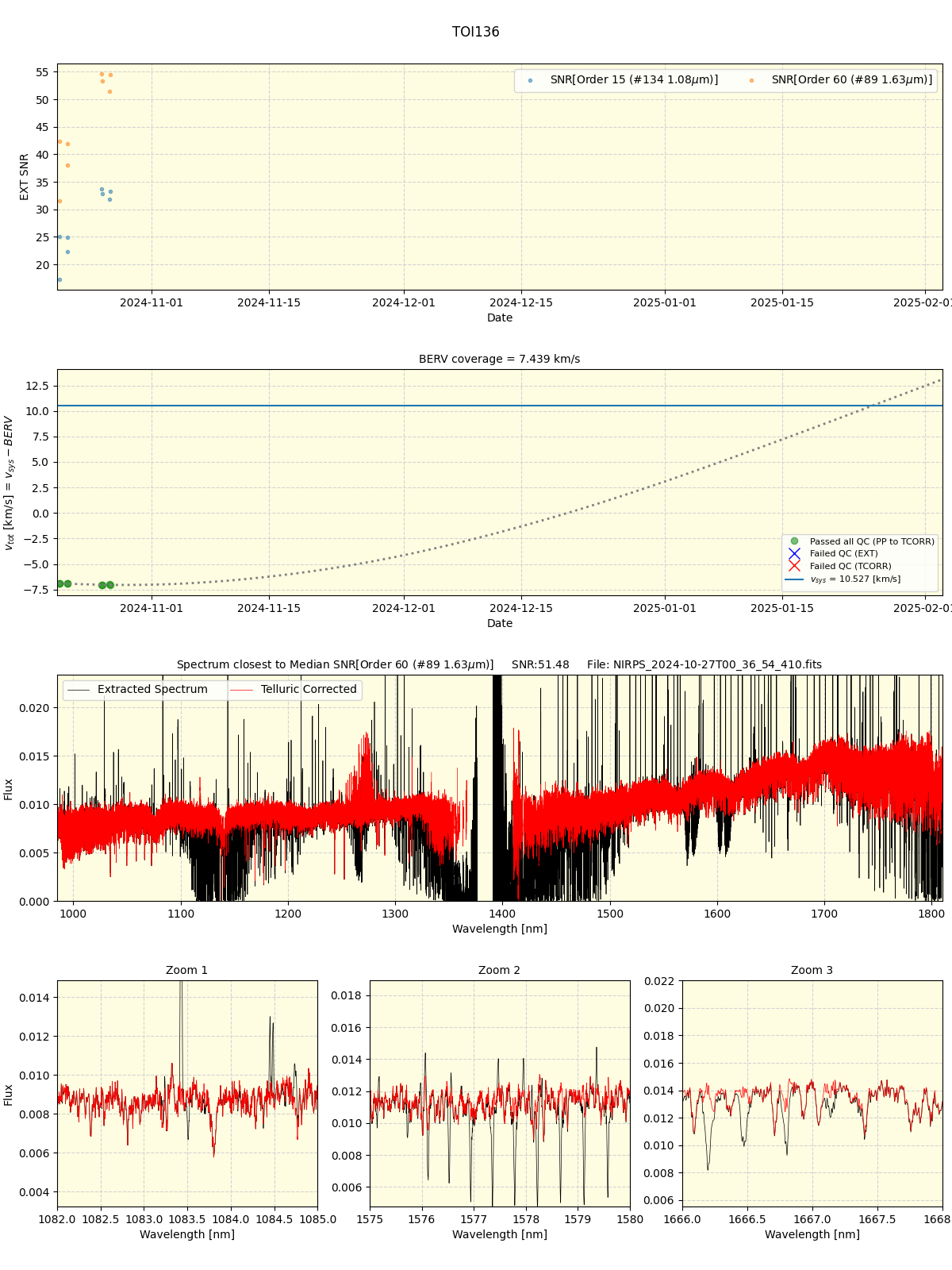This screenshot has height=1270, width=952.
Task: Click the Failed QC (TCORR) legend entry
Action: (x=839, y=566)
